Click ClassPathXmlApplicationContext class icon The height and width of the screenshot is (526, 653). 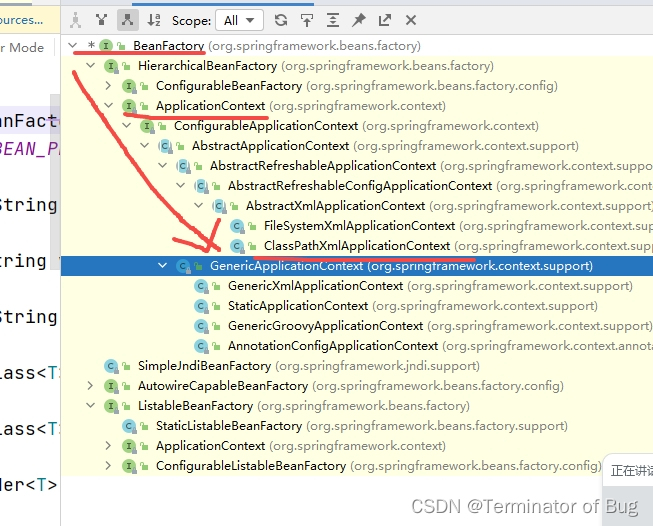(237, 246)
